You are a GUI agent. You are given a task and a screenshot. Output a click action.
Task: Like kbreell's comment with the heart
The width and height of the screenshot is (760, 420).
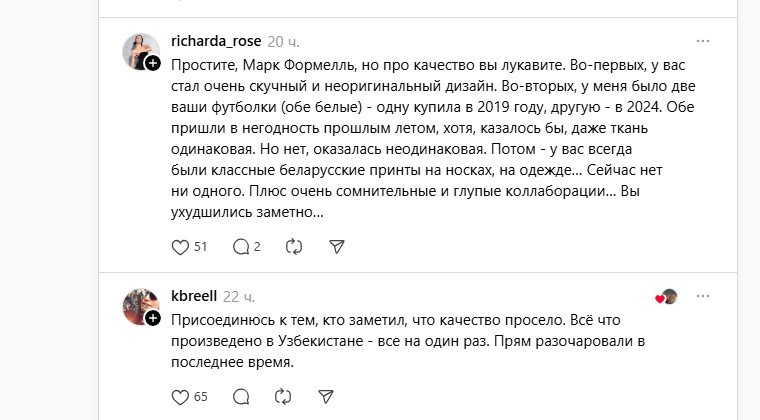point(181,396)
